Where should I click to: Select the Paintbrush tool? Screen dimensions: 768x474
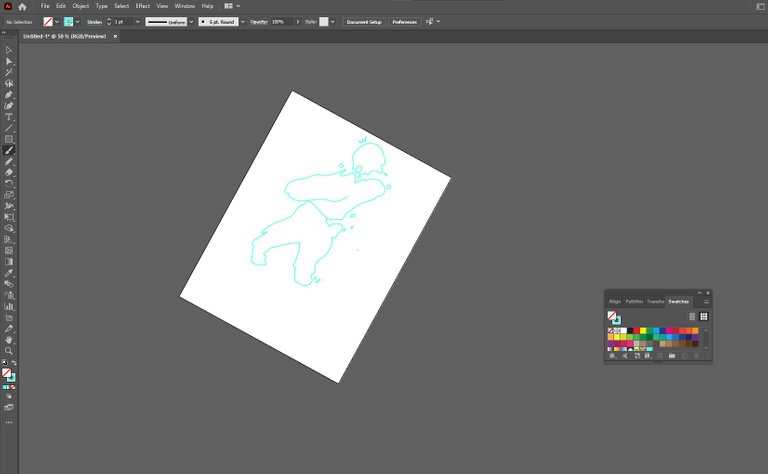[9, 150]
